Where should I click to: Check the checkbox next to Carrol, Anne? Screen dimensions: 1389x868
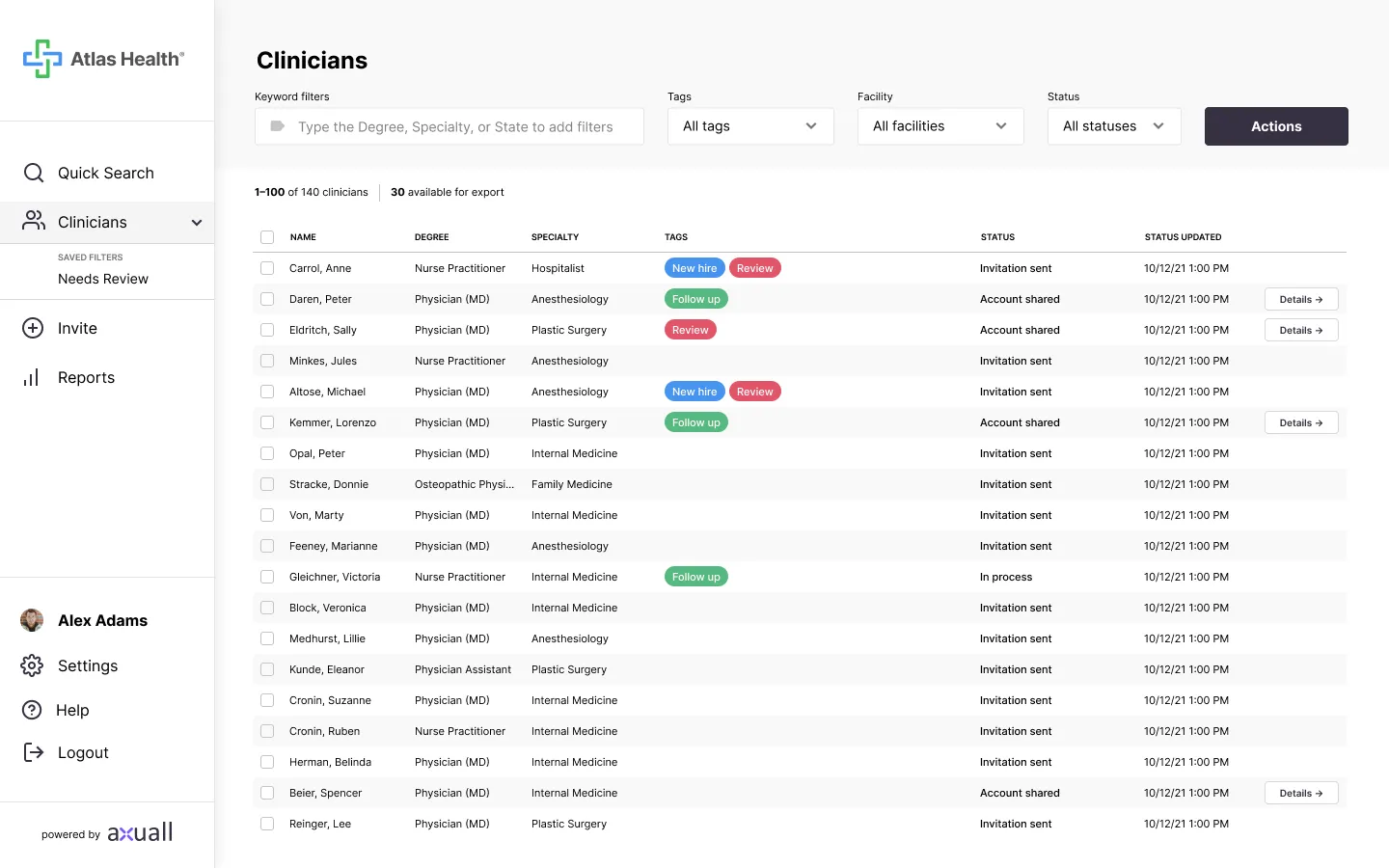[x=267, y=268]
